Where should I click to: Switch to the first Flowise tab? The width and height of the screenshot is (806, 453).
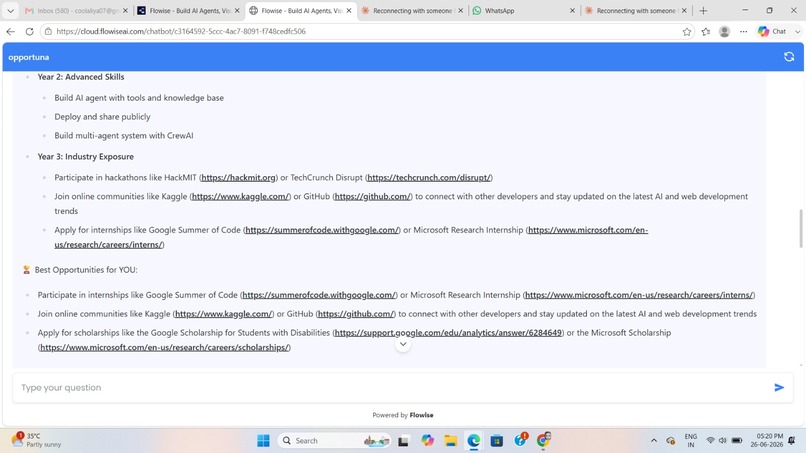pos(188,10)
